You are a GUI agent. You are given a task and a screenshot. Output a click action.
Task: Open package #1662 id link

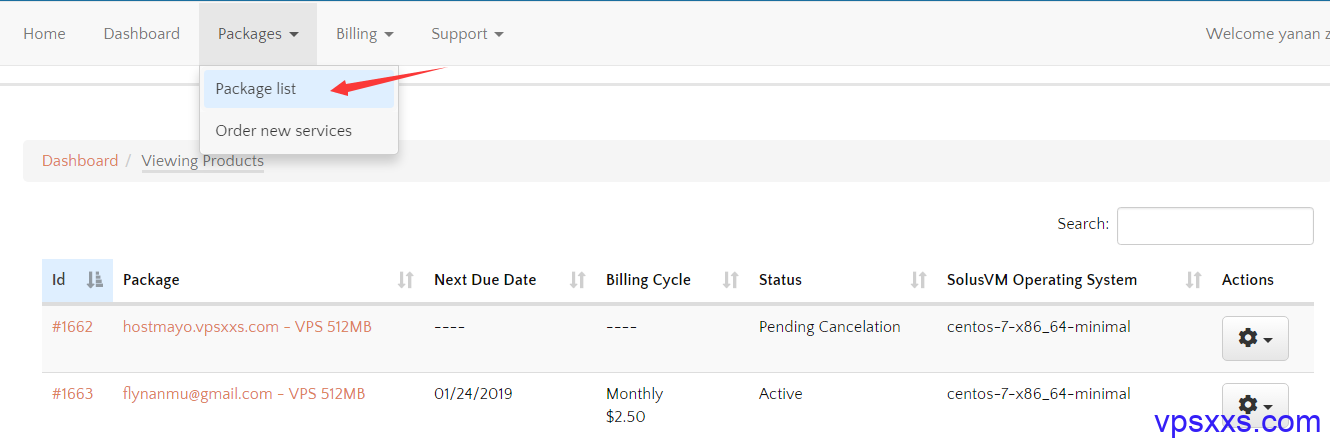[72, 327]
